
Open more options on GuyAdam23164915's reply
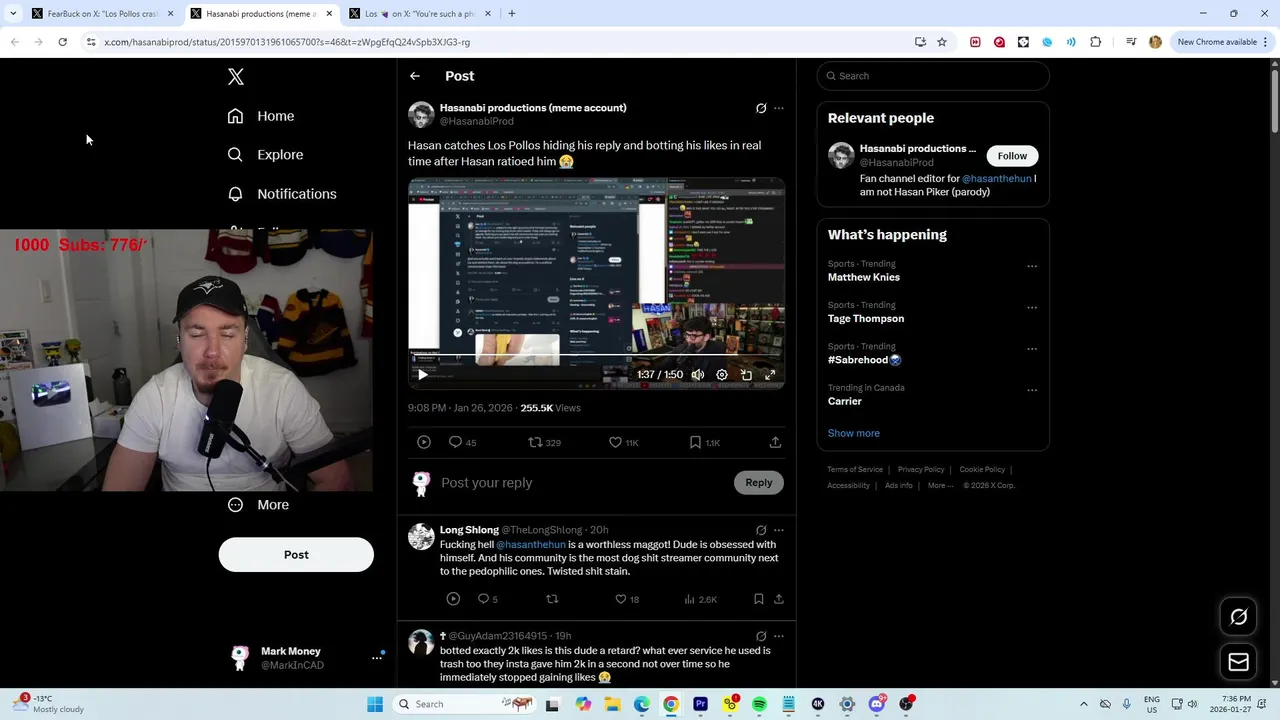tap(779, 636)
